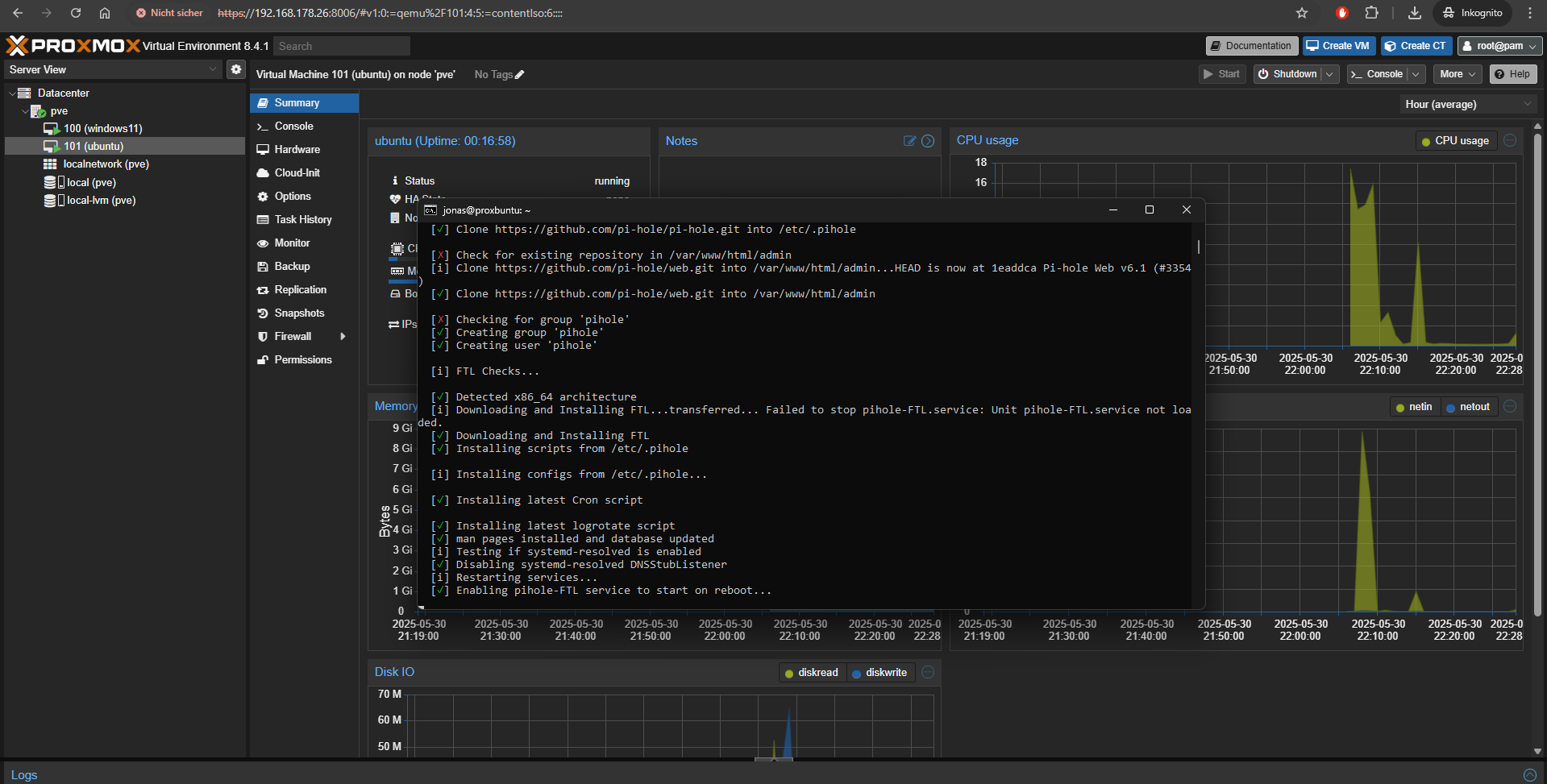Open the Hour (average) timeframe dropdown
The width and height of the screenshot is (1547, 784).
click(x=1467, y=104)
